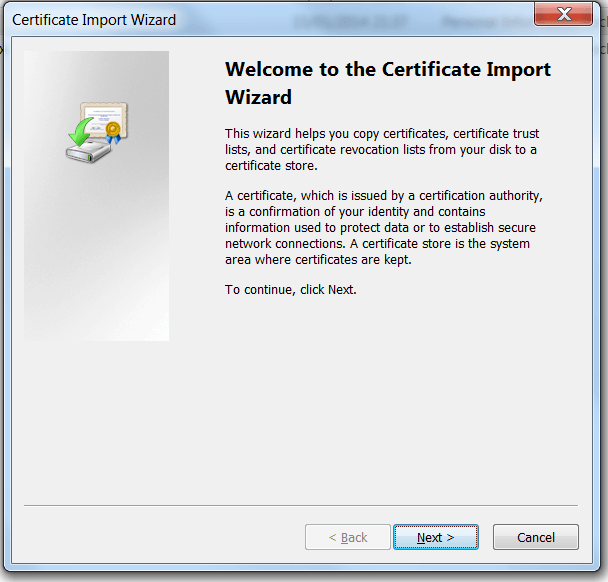
Task: Cancel the certificate import wizard
Action: point(535,537)
